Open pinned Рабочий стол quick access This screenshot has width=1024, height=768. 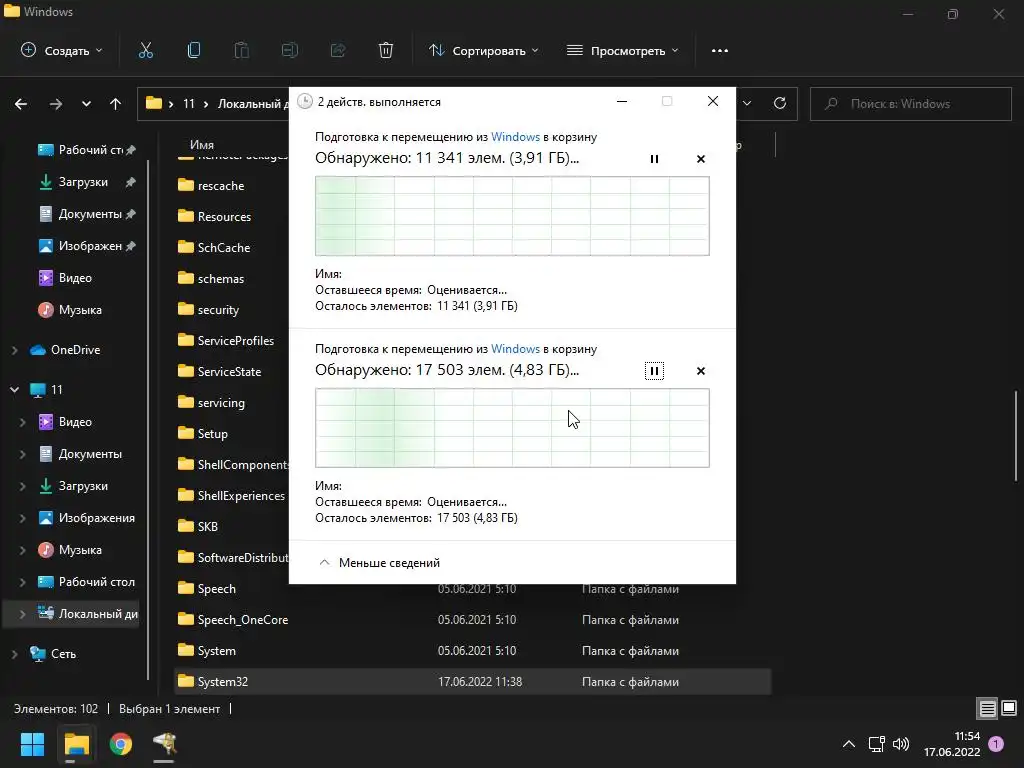[86, 150]
